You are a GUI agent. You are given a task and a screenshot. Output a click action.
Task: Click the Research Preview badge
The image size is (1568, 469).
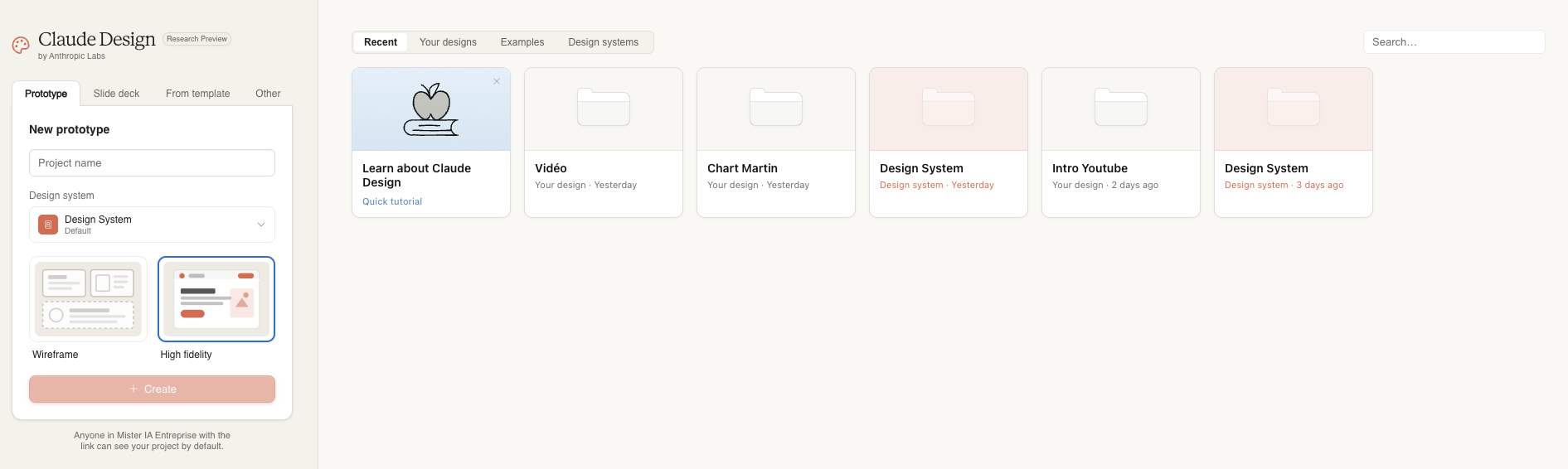click(197, 39)
